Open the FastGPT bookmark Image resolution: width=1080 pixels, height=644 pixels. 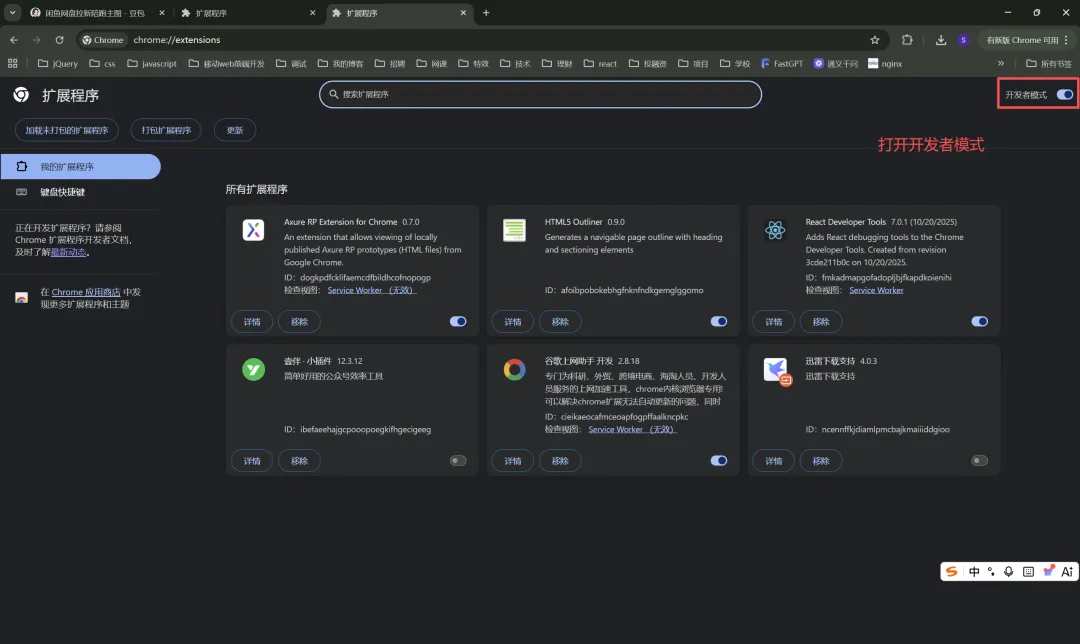[782, 63]
